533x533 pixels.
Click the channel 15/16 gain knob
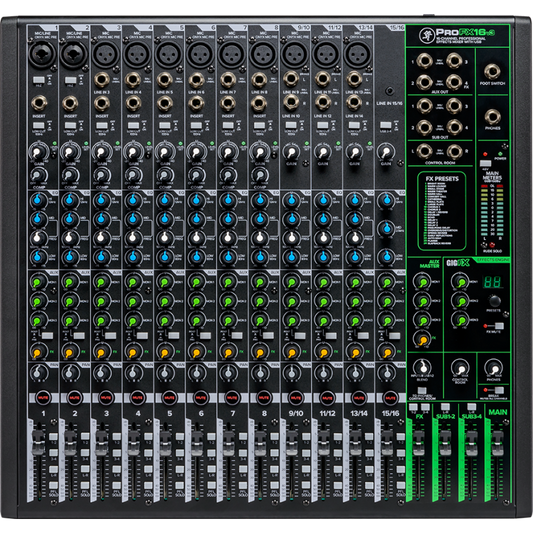click(x=386, y=152)
